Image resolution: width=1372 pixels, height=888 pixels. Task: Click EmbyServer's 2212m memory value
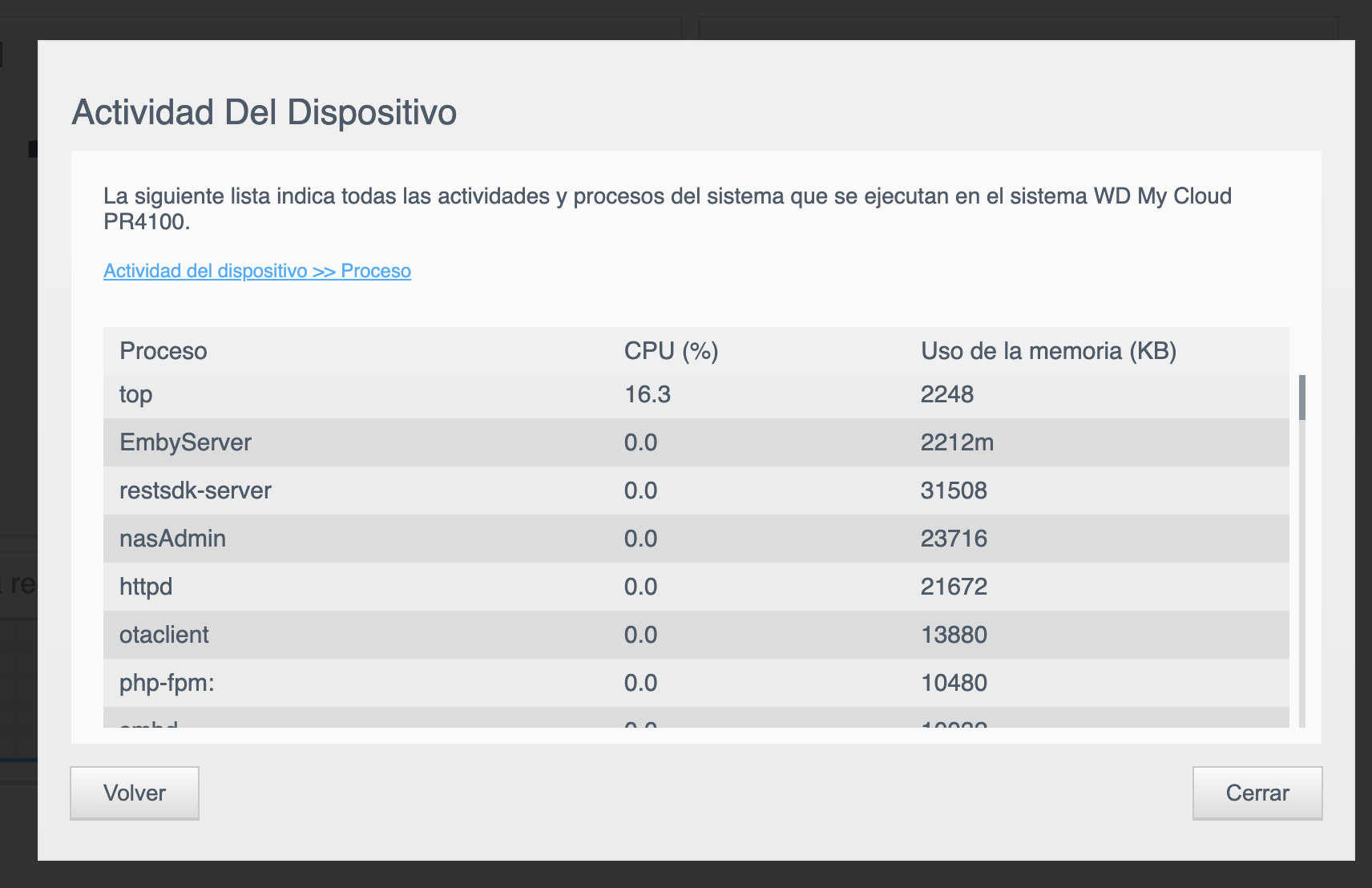pos(957,442)
